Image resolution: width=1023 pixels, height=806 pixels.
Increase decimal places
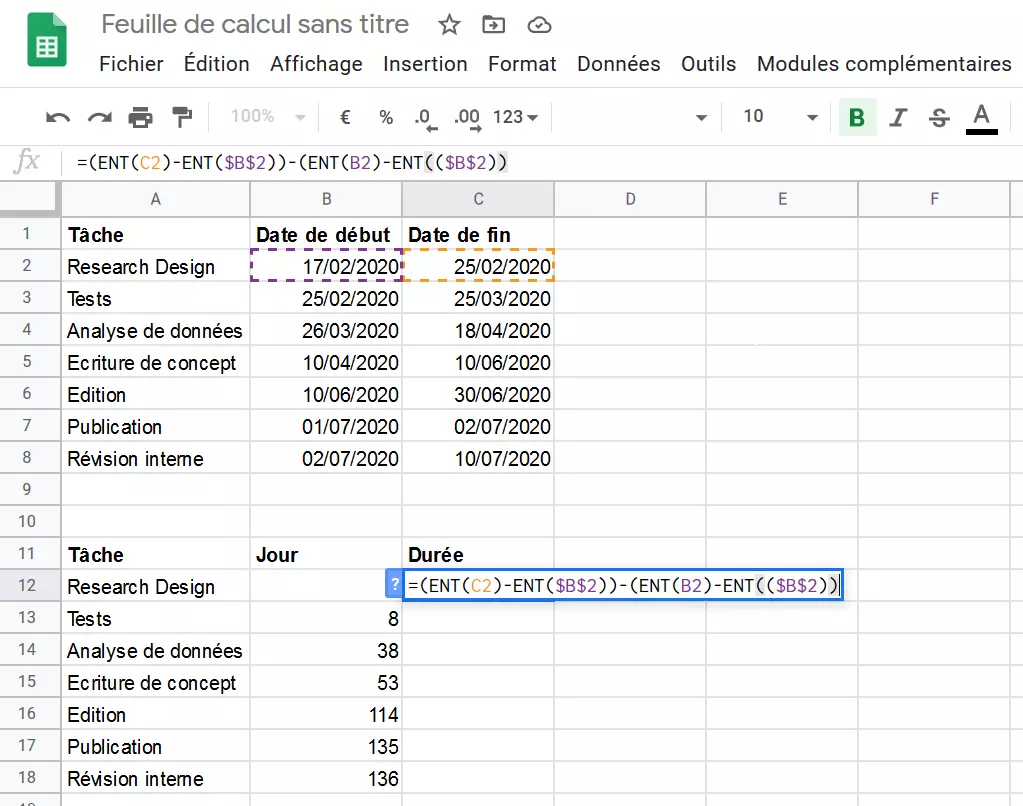point(467,119)
